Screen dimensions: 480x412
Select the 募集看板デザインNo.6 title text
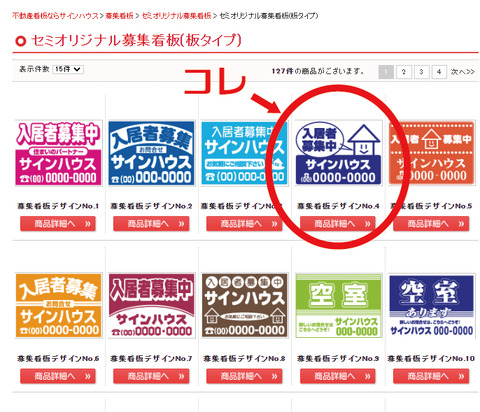click(58, 359)
